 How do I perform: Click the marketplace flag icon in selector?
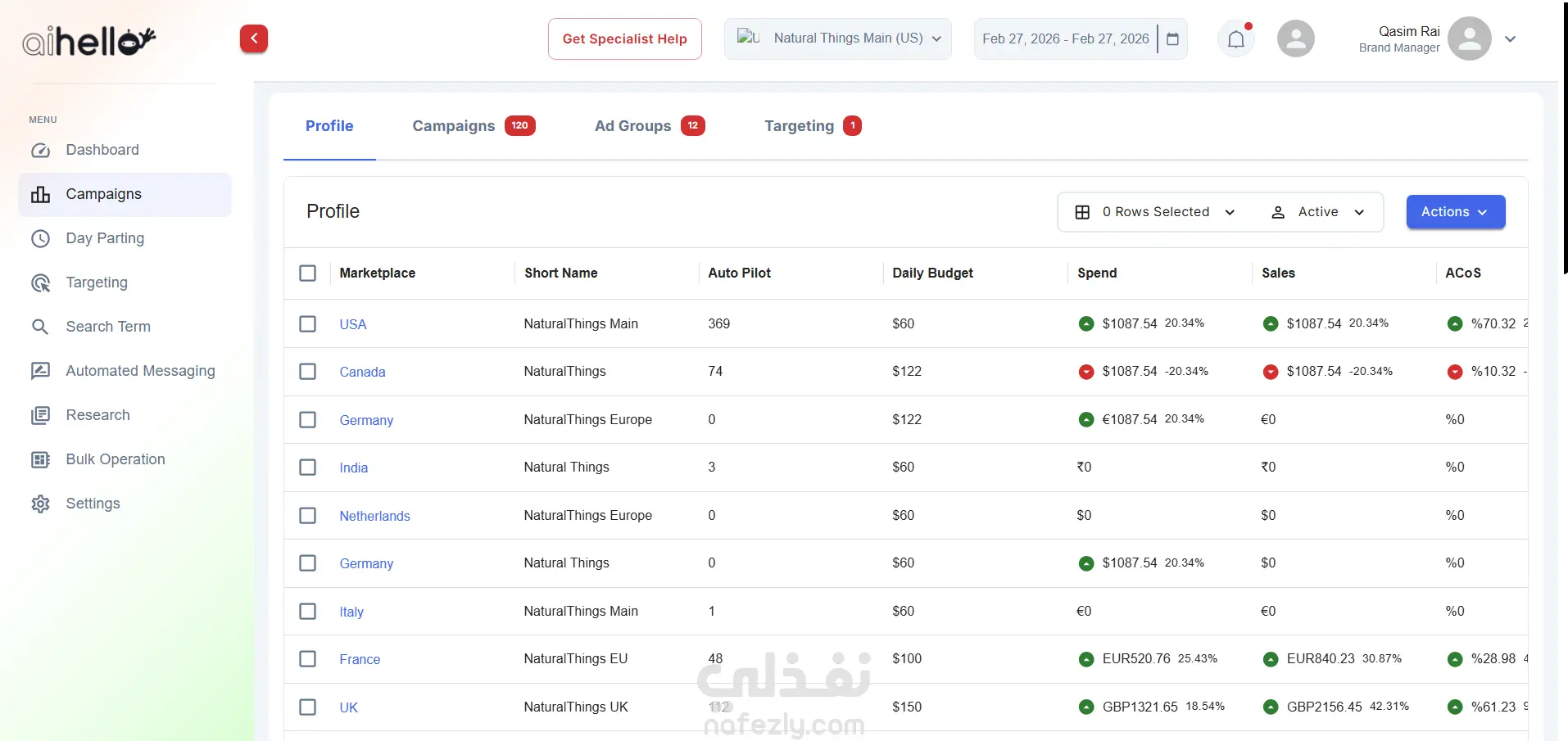point(749,38)
